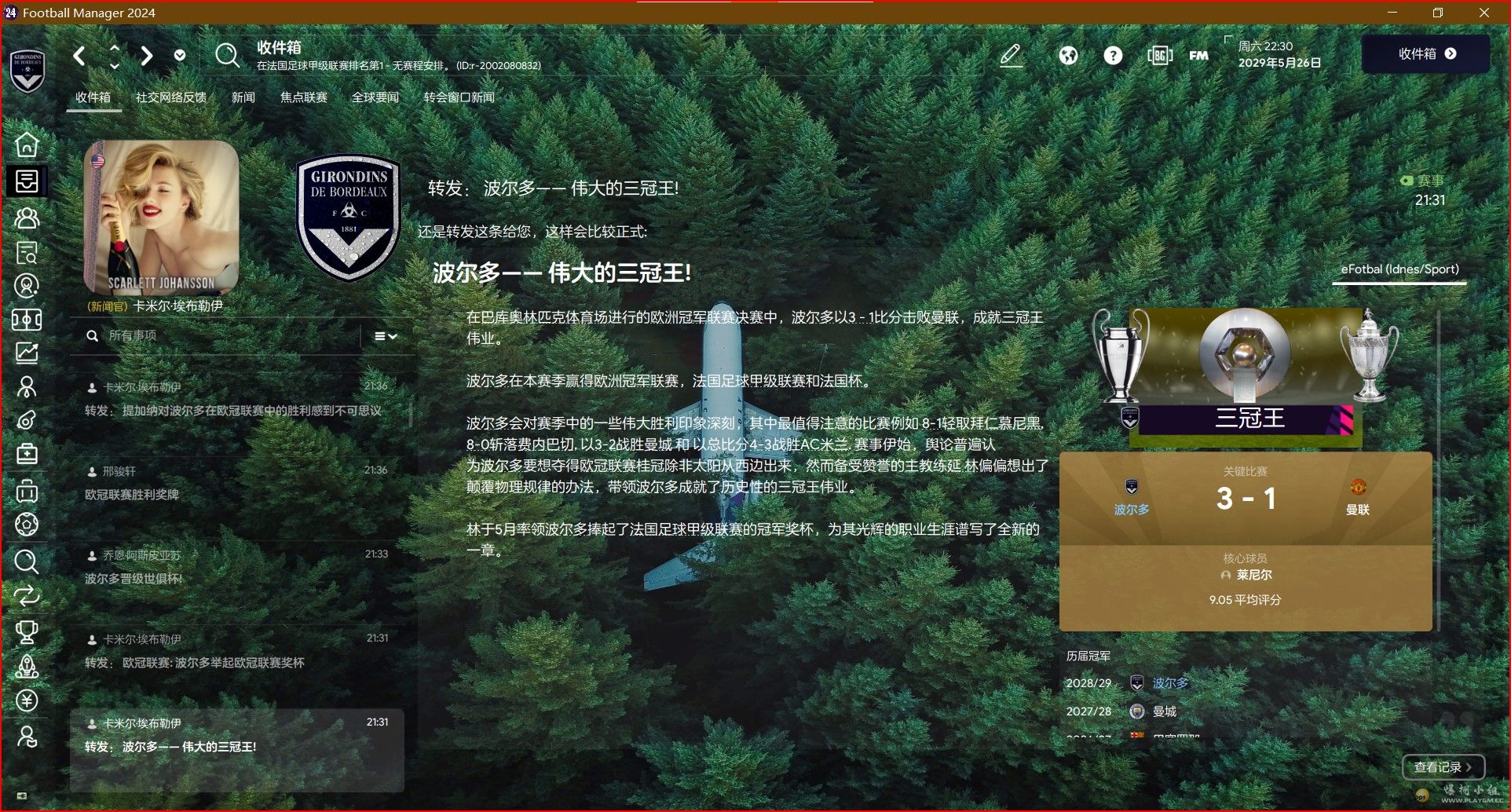The width and height of the screenshot is (1511, 812).
Task: Click the world globe icon in top bar
Action: pos(1068,55)
